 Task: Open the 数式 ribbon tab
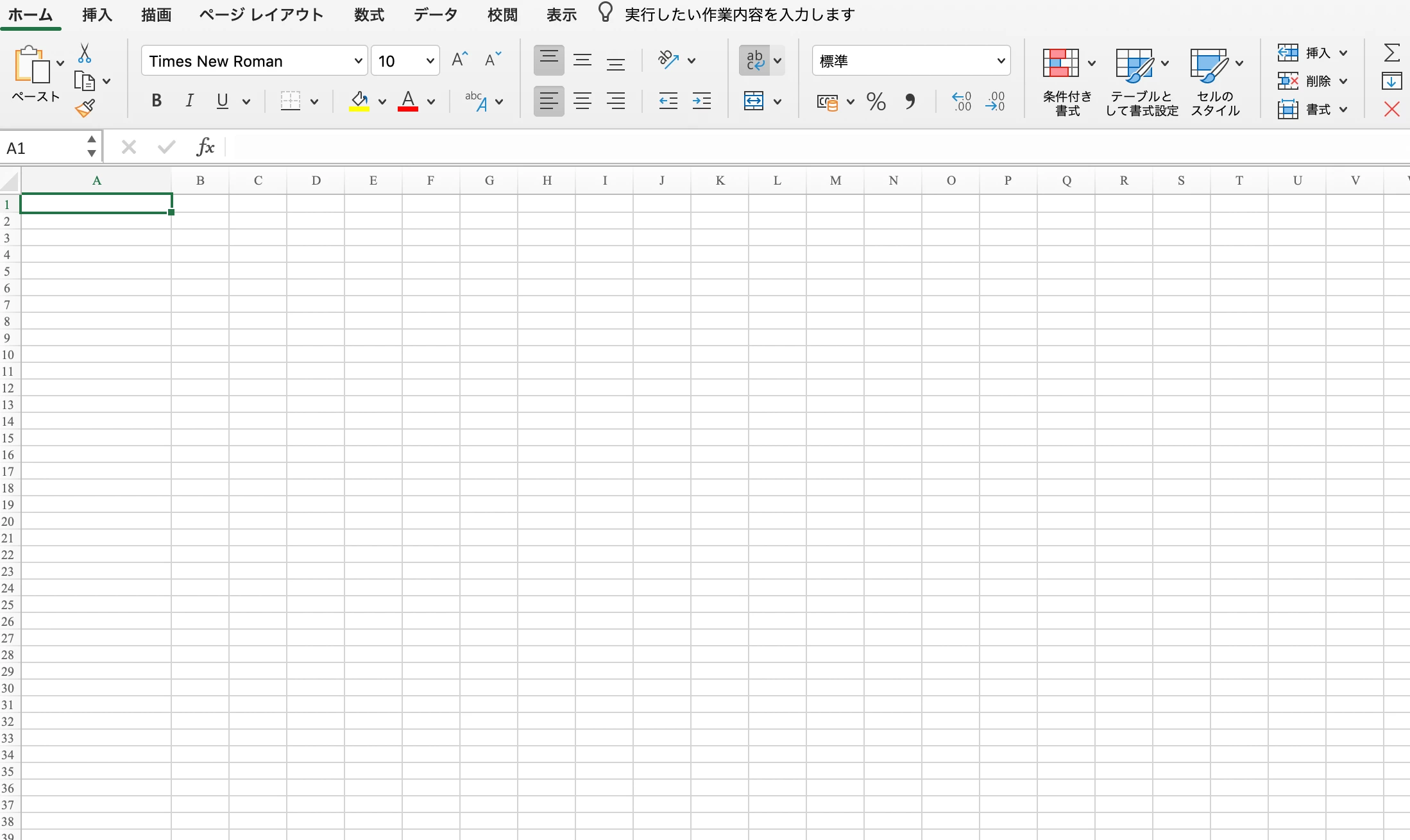click(x=369, y=15)
